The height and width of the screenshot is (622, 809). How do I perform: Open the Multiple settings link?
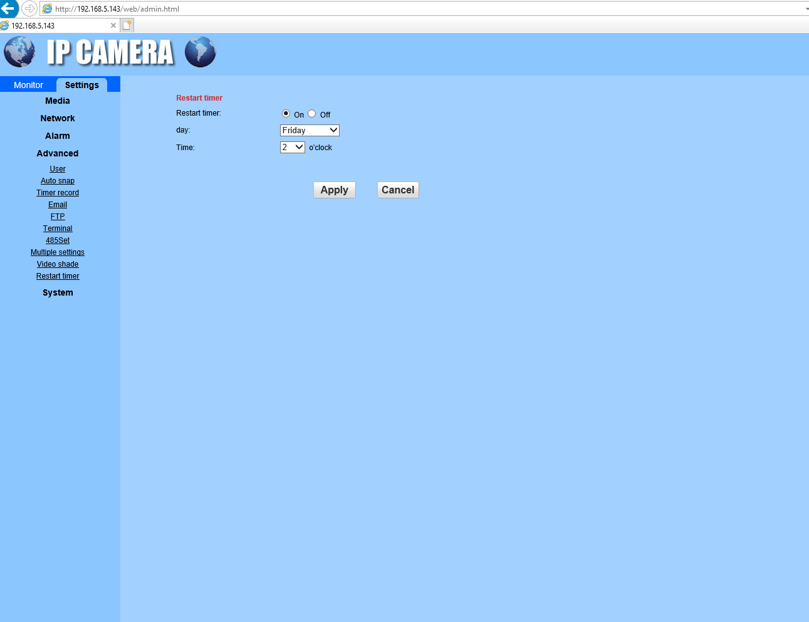pos(57,252)
